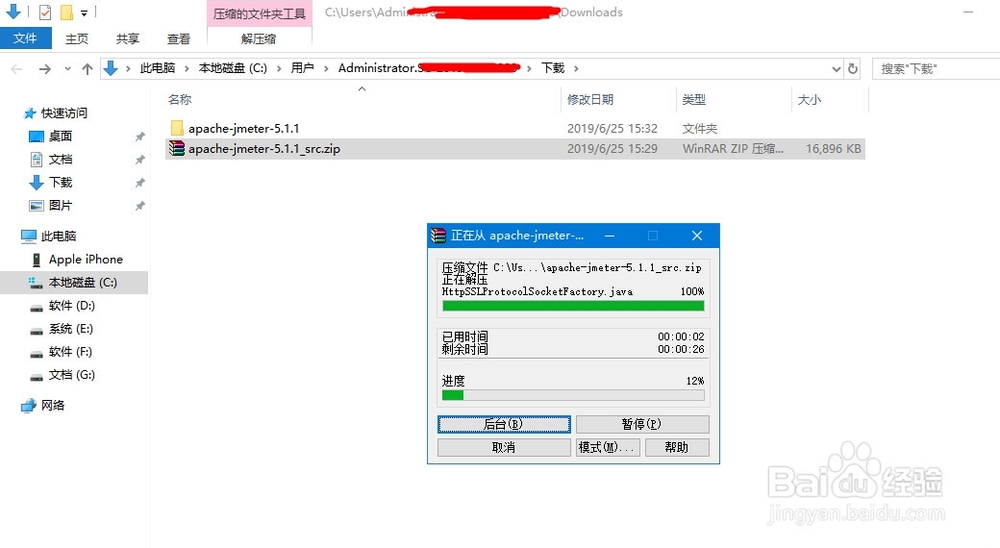1000x548 pixels.
Task: Click the quick access toolbar down-arrow icon
Action: coord(13,11)
